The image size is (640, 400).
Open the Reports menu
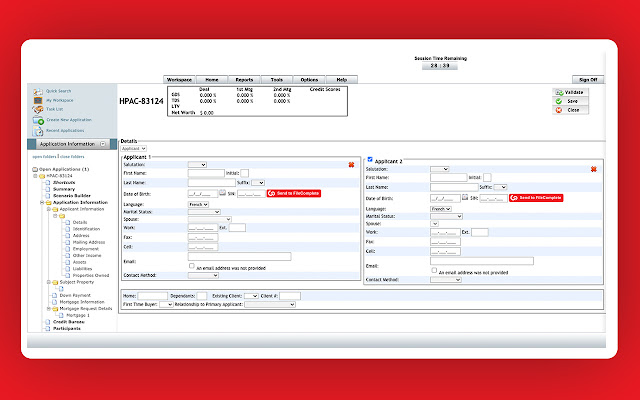[x=244, y=79]
